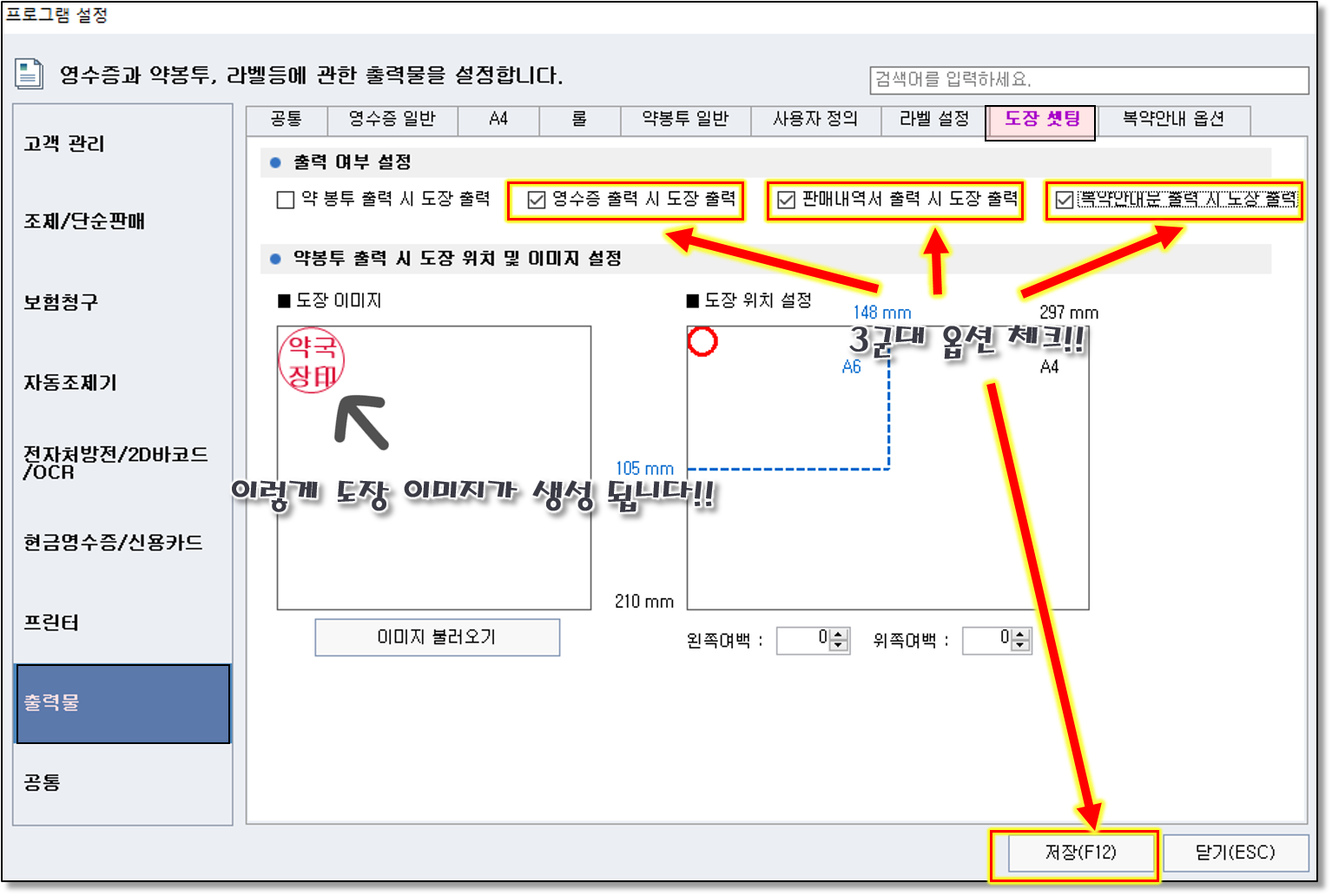Increase the 왼쪽여백 value with up arrow

tap(839, 635)
